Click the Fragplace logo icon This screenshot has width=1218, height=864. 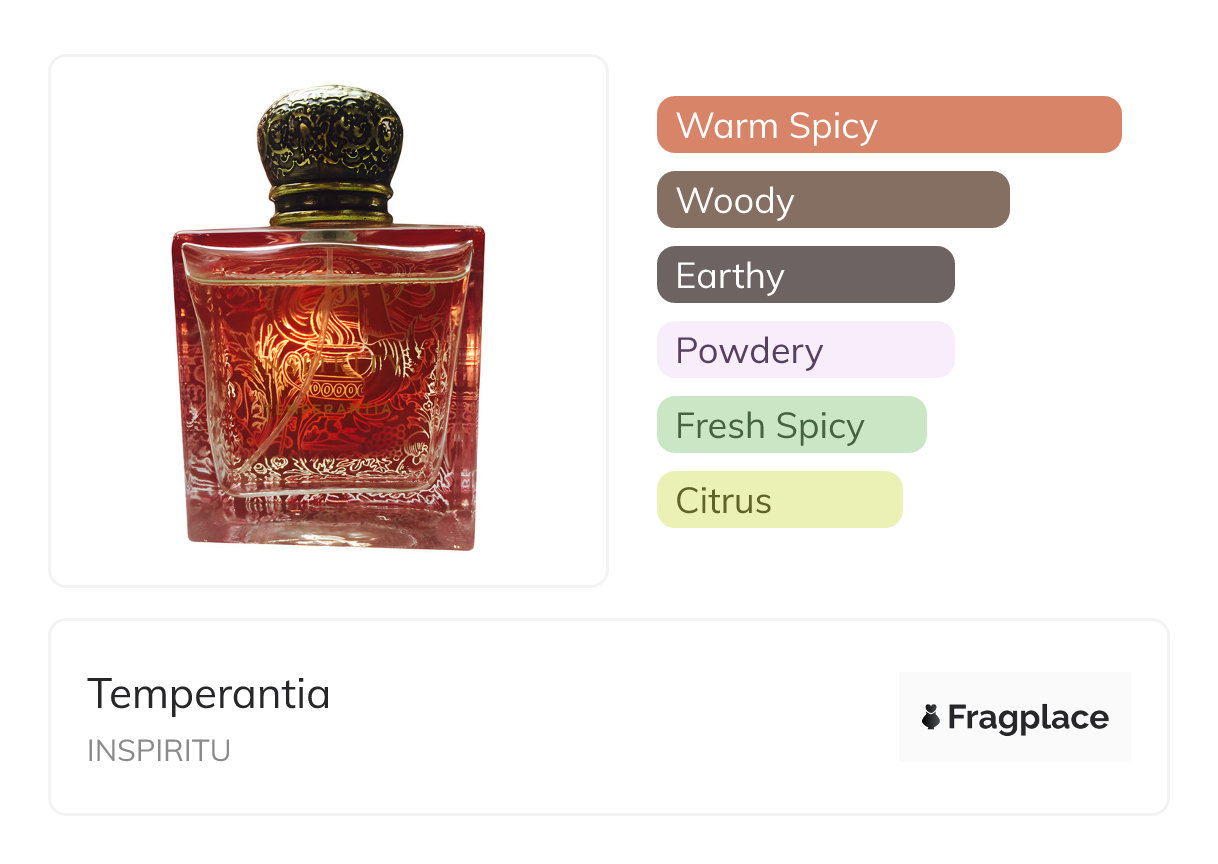click(x=931, y=717)
